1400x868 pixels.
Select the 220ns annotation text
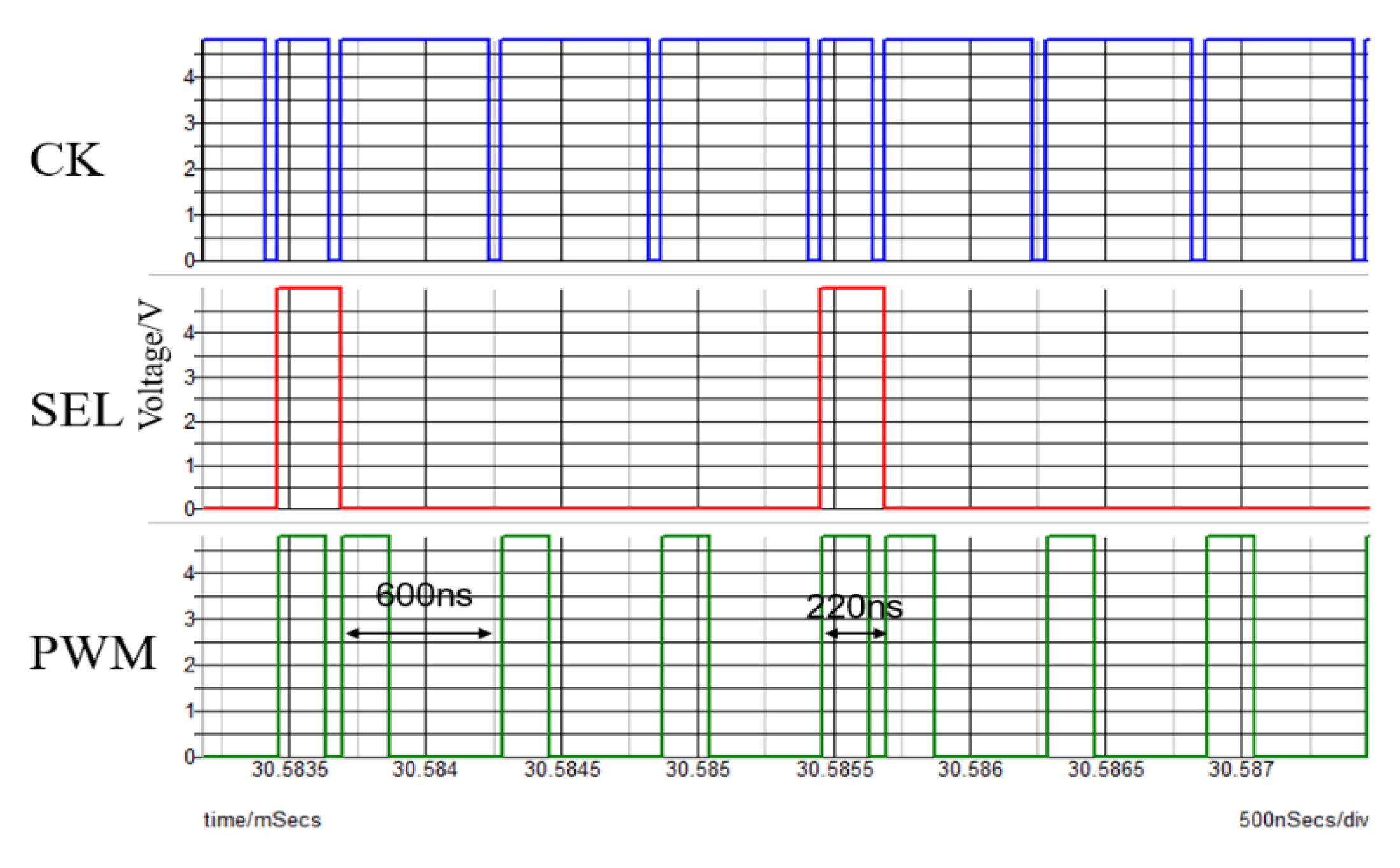(x=854, y=607)
